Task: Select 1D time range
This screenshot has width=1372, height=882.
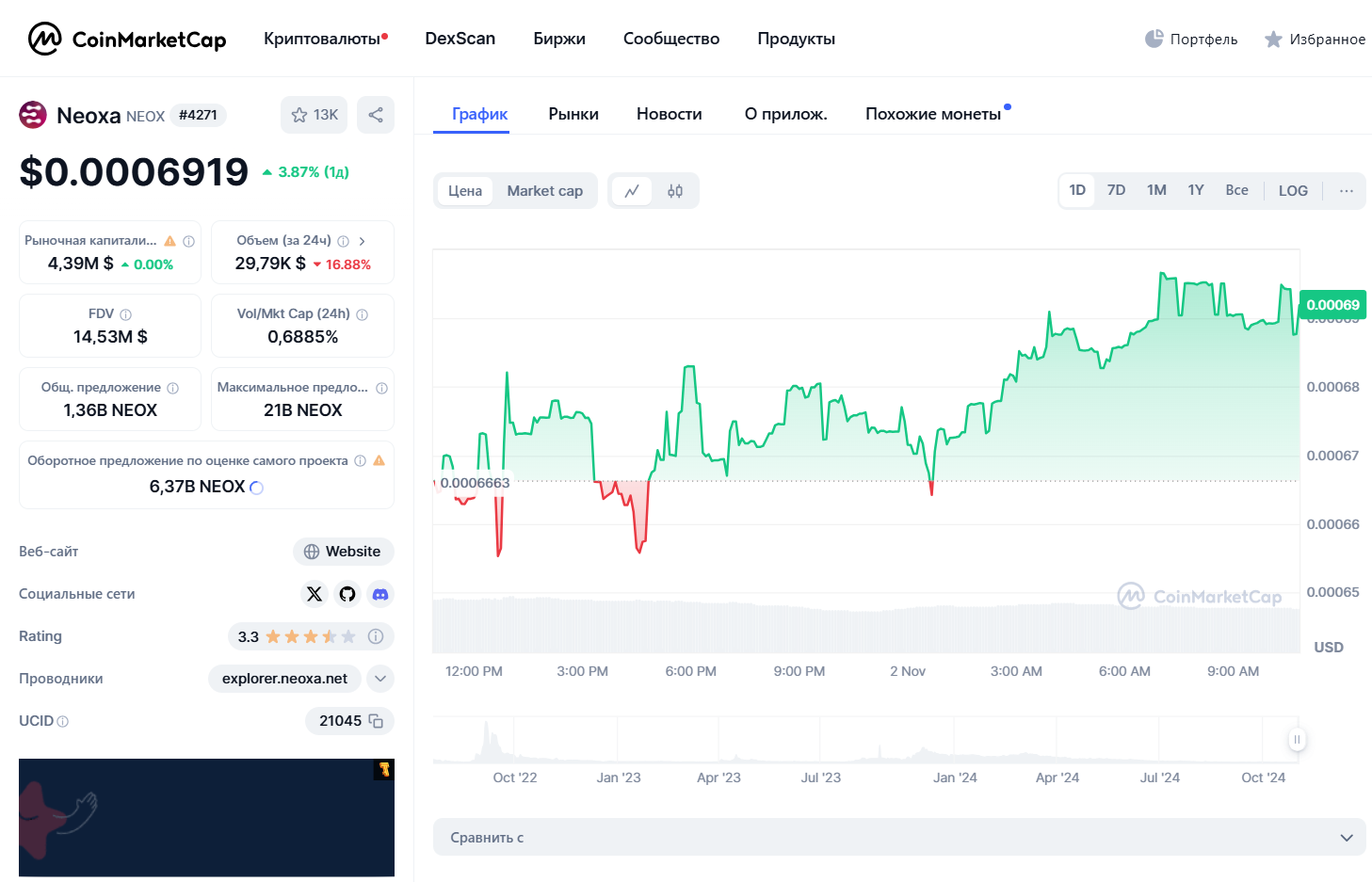Action: click(x=1077, y=190)
